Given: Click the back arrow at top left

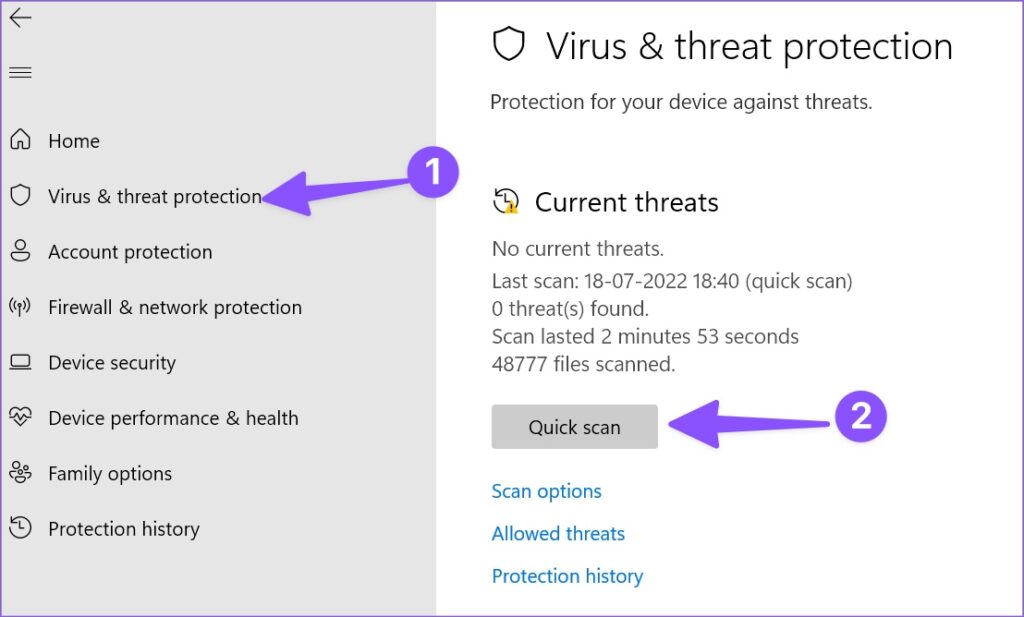Looking at the screenshot, I should [20, 18].
